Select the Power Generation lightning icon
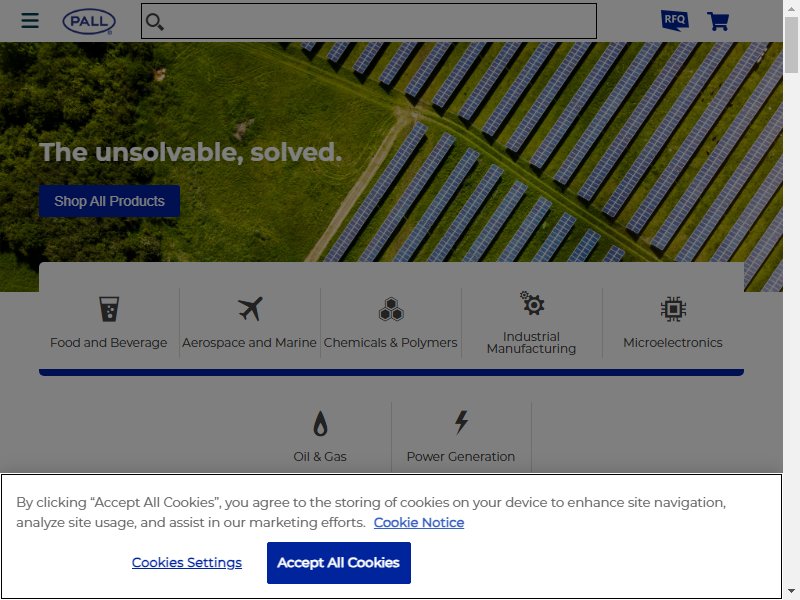 (x=461, y=422)
